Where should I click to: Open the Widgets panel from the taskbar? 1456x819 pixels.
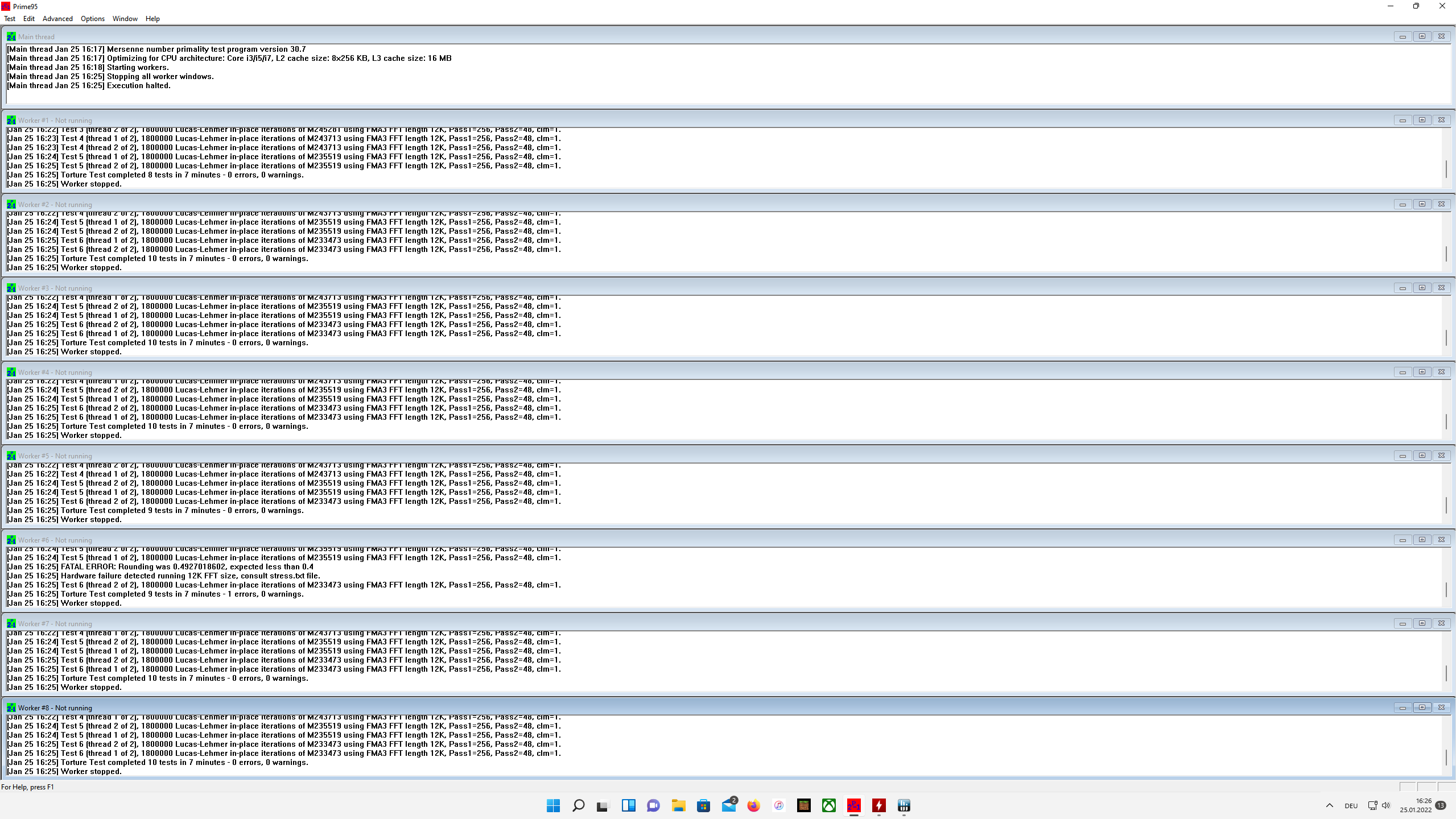pos(628,805)
